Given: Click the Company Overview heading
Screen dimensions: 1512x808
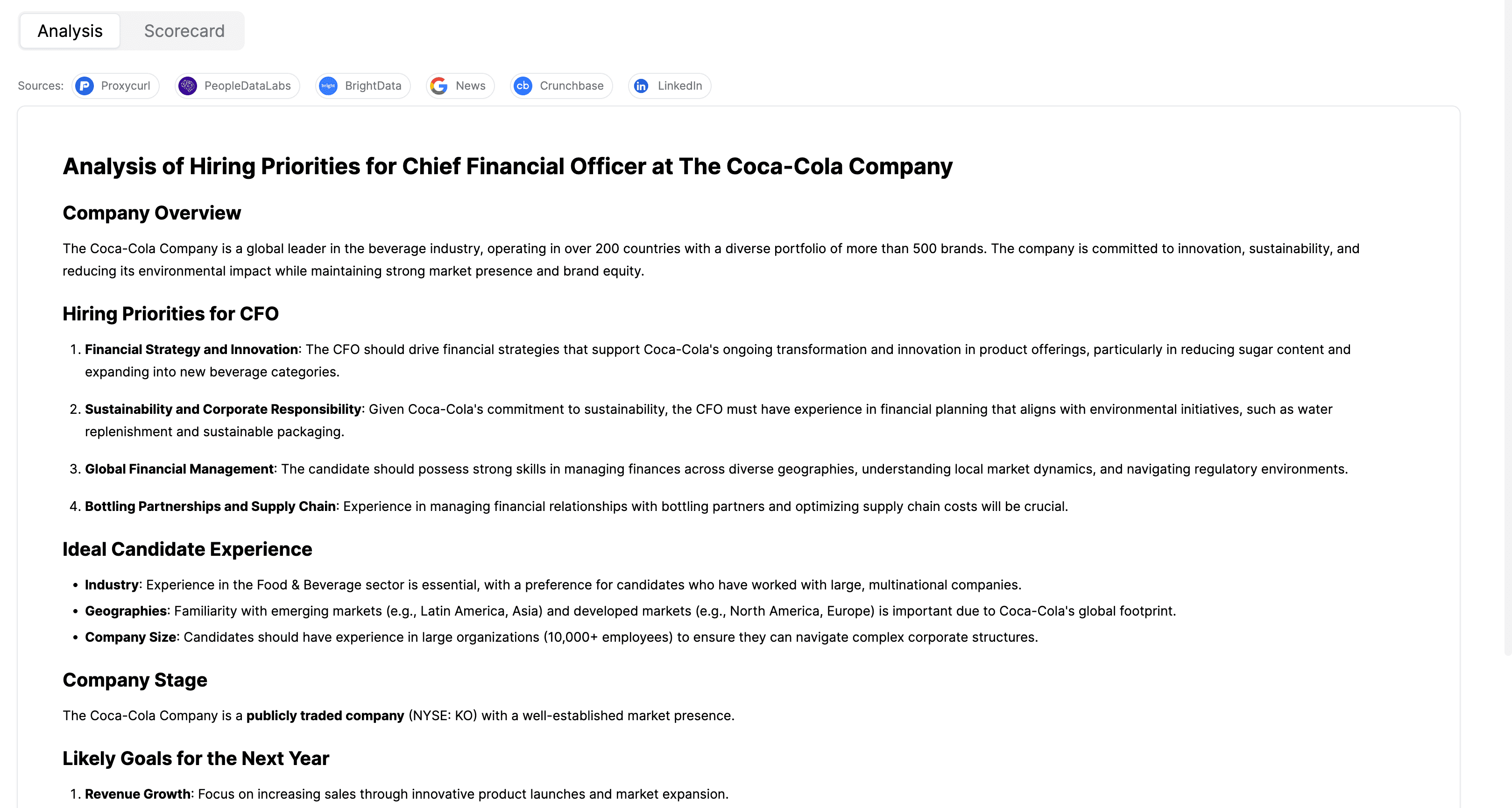Looking at the screenshot, I should click(x=151, y=213).
